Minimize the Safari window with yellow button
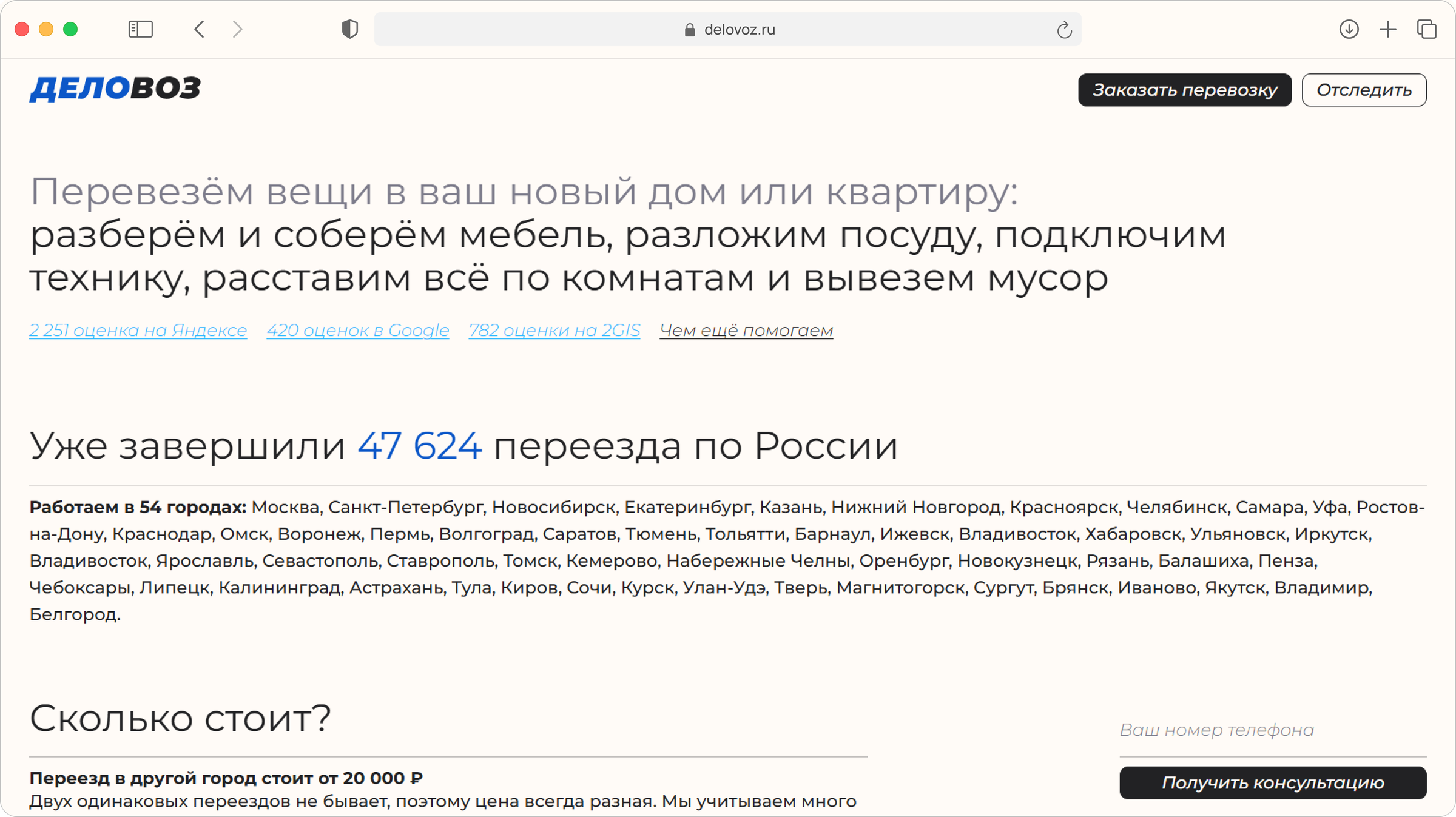The height and width of the screenshot is (817, 1456). (46, 29)
